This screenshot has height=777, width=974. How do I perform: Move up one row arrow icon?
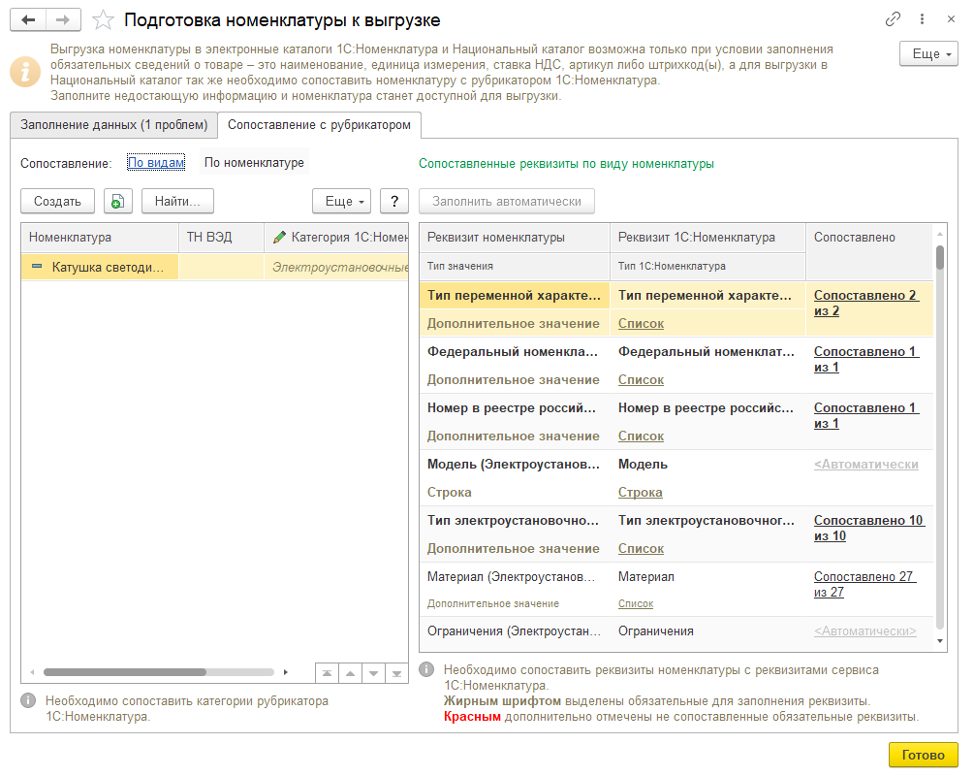click(x=350, y=673)
